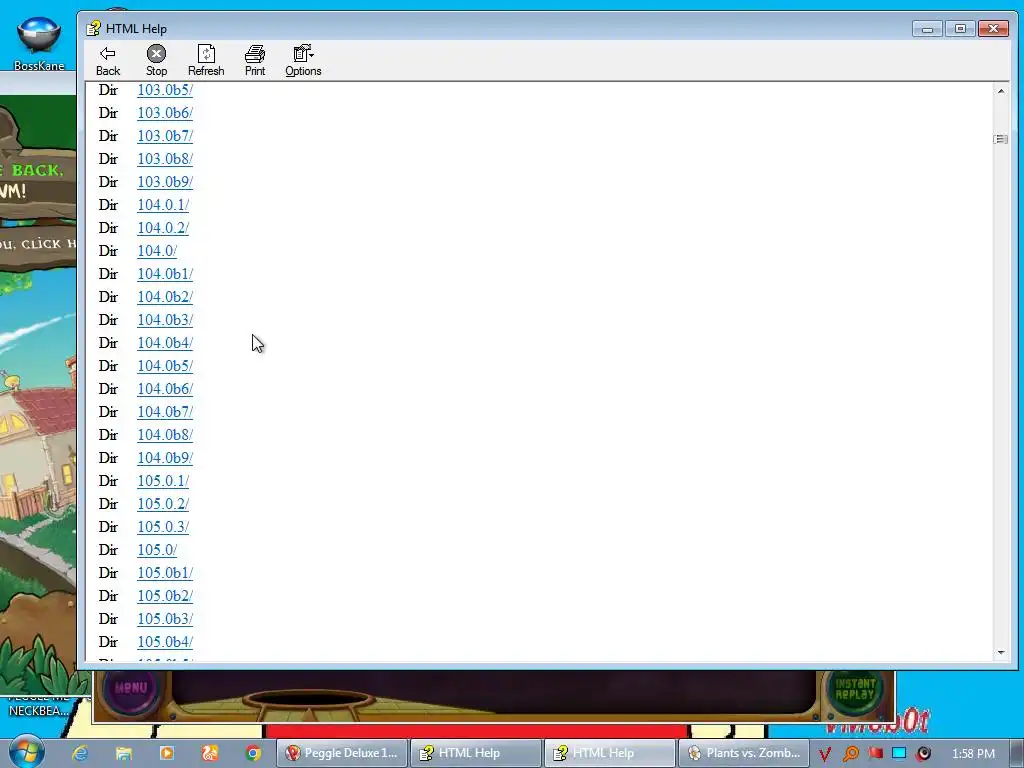Screen dimensions: 1024x768
Task: Open the 105.0.1/ directory link
Action: 163,481
